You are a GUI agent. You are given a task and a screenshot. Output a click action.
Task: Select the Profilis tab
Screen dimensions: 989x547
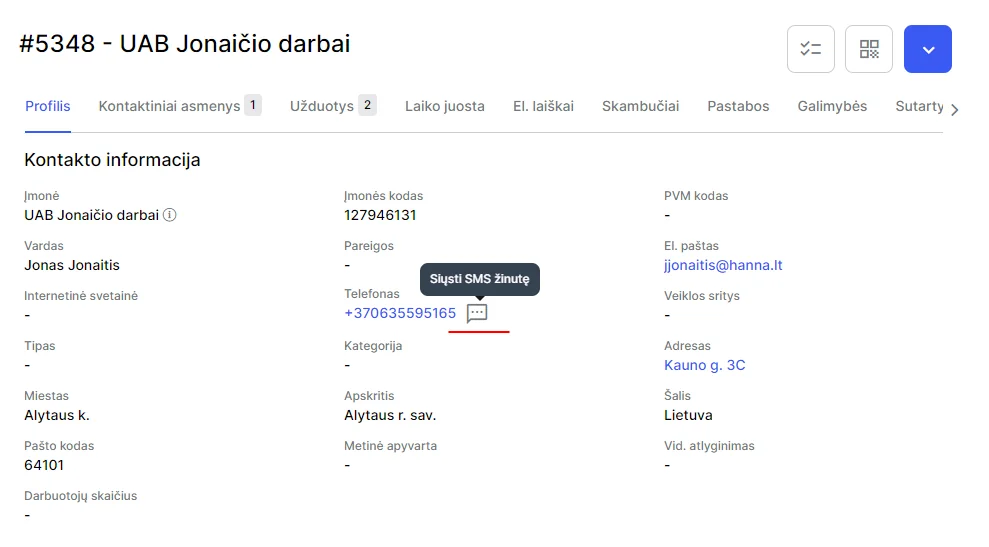[47, 106]
